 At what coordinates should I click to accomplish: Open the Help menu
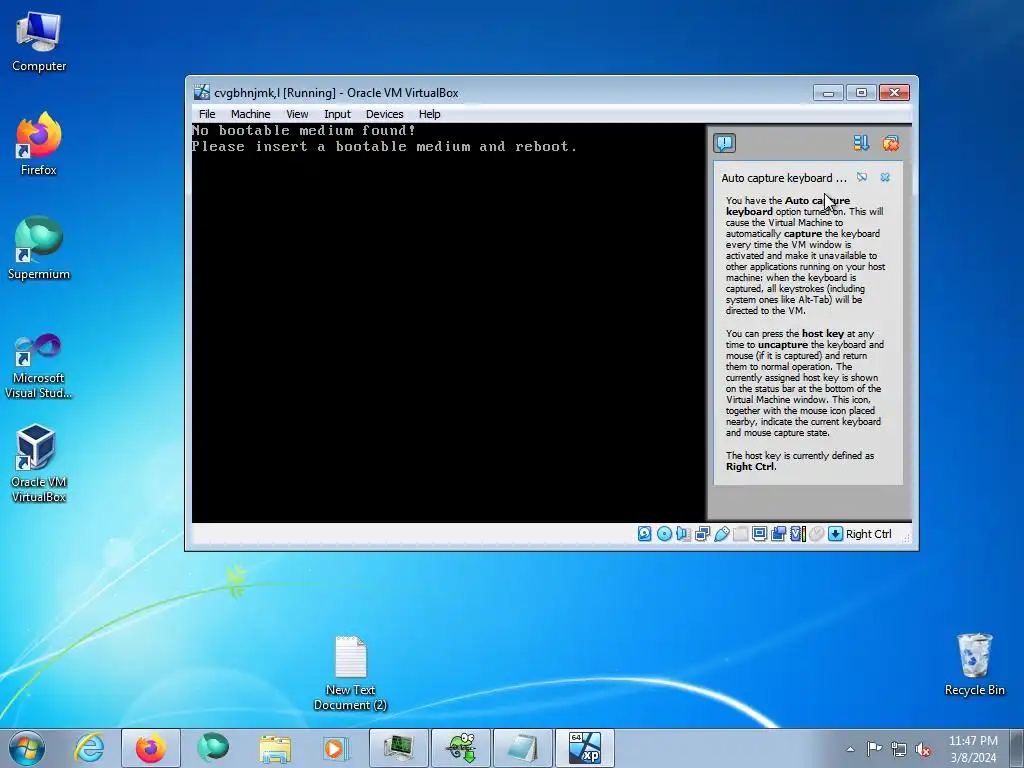pos(429,114)
